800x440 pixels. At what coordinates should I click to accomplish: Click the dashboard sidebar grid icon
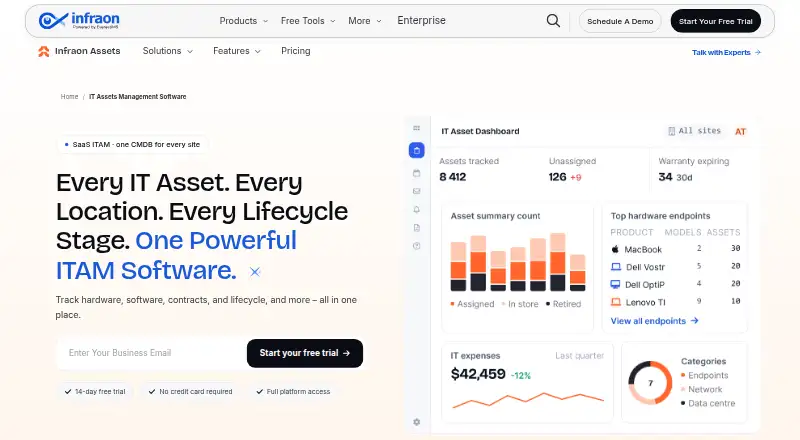pyautogui.click(x=417, y=128)
